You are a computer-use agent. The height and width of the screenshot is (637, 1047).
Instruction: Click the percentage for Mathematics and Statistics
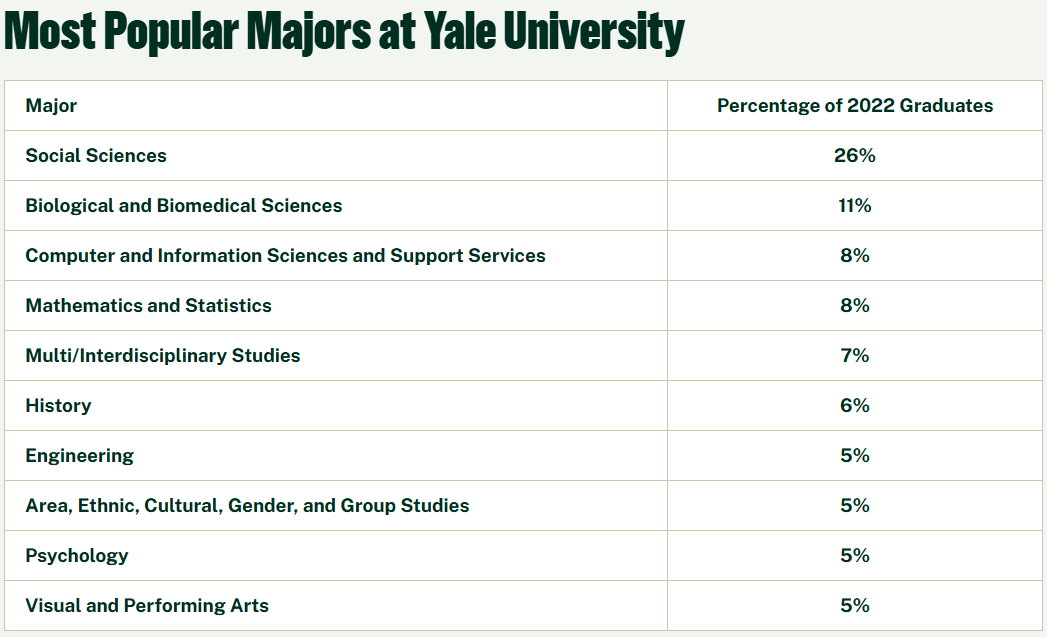[855, 306]
